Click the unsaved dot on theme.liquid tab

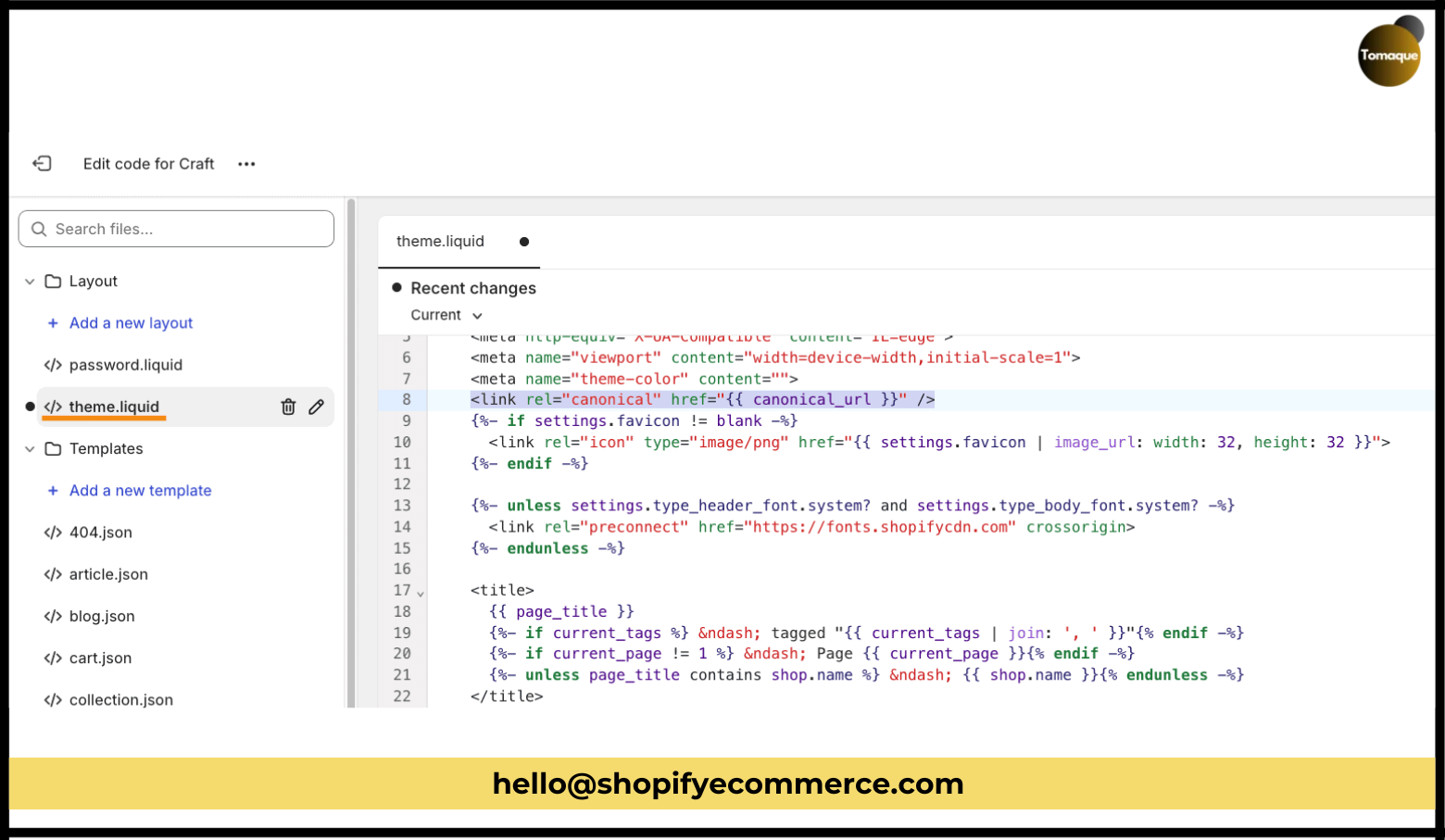[524, 242]
